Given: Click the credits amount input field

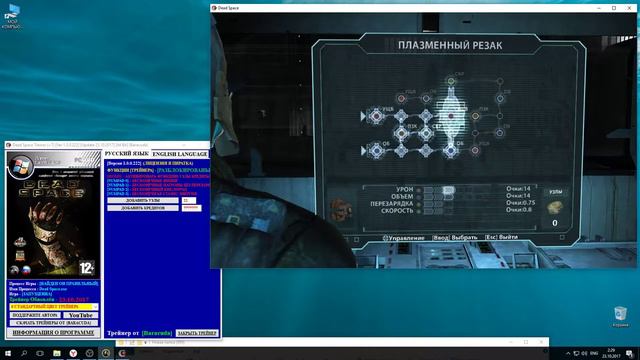Looking at the screenshot, I should coord(191,208).
